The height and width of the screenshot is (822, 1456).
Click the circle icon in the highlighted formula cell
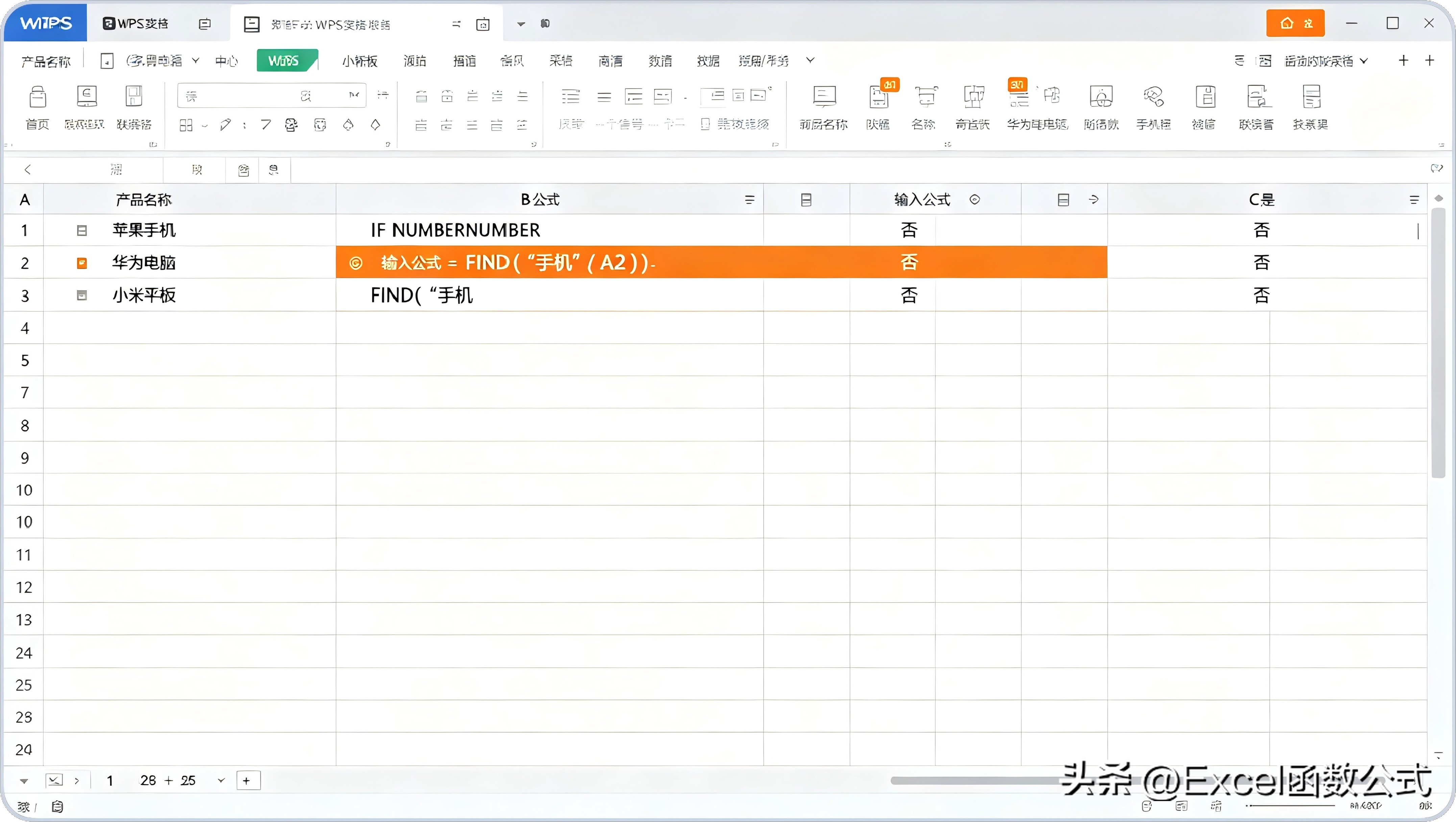click(356, 263)
